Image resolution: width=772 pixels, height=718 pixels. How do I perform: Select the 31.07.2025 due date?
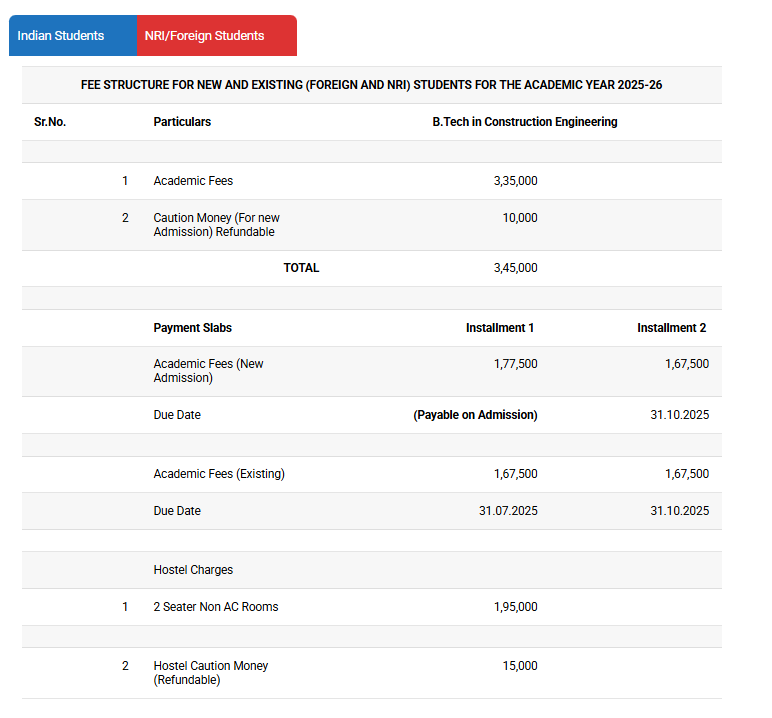tap(508, 511)
